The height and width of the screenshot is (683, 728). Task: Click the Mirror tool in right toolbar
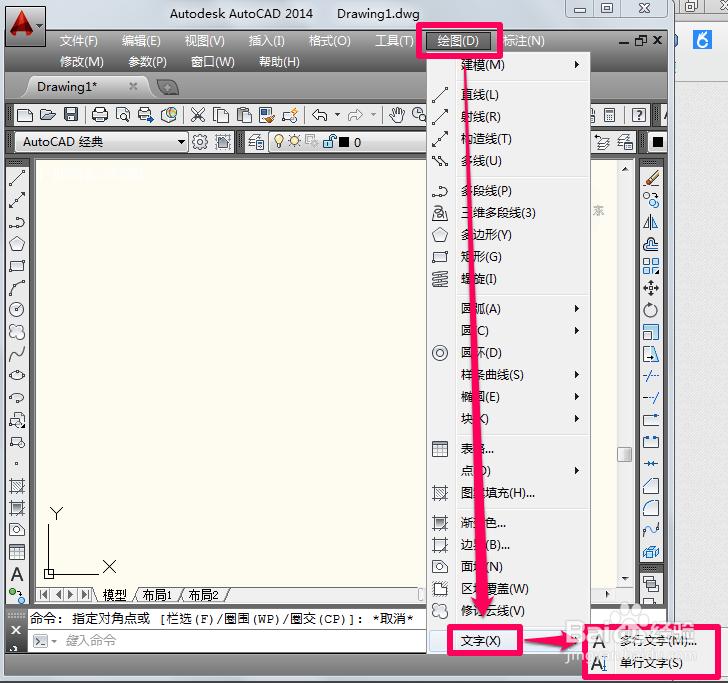tap(650, 222)
